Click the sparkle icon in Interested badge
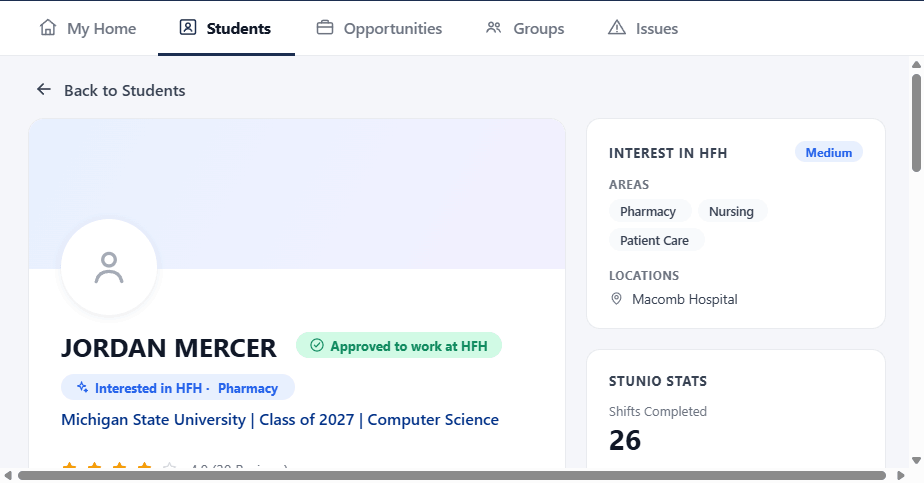This screenshot has width=924, height=483. tap(82, 388)
